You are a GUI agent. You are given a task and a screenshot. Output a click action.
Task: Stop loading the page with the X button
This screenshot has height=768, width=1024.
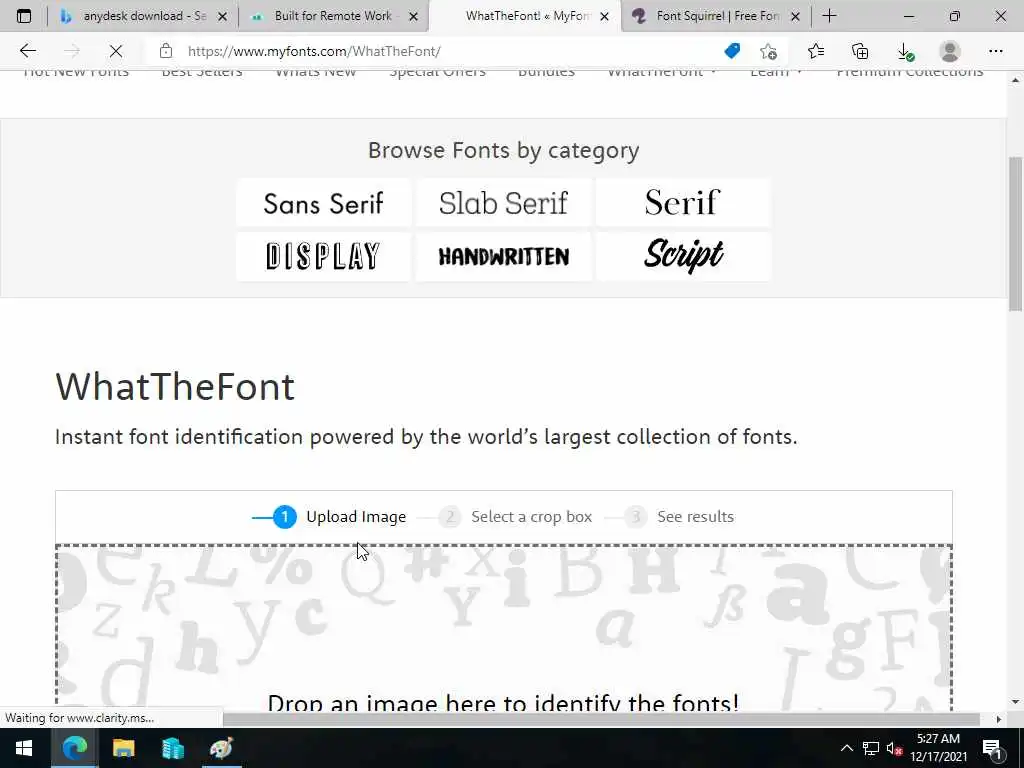(116, 51)
